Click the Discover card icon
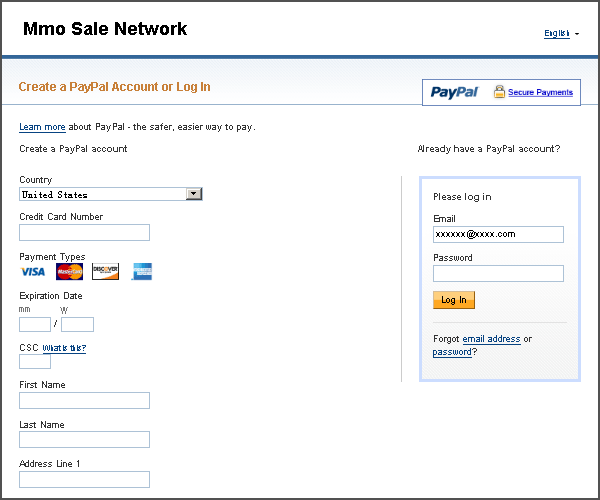The image size is (600, 500). [x=106, y=272]
